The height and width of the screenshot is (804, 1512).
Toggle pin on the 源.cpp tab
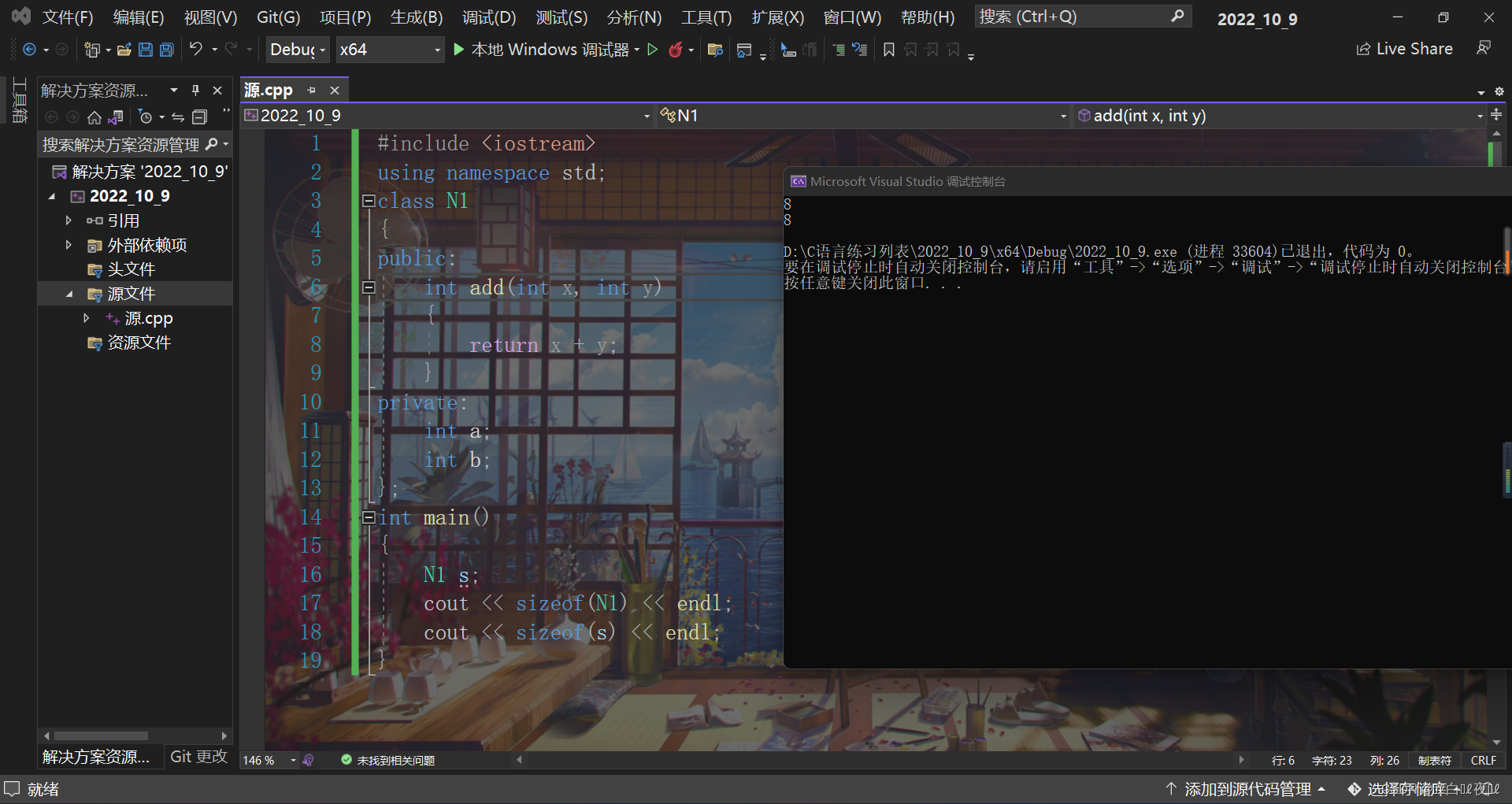[x=312, y=91]
